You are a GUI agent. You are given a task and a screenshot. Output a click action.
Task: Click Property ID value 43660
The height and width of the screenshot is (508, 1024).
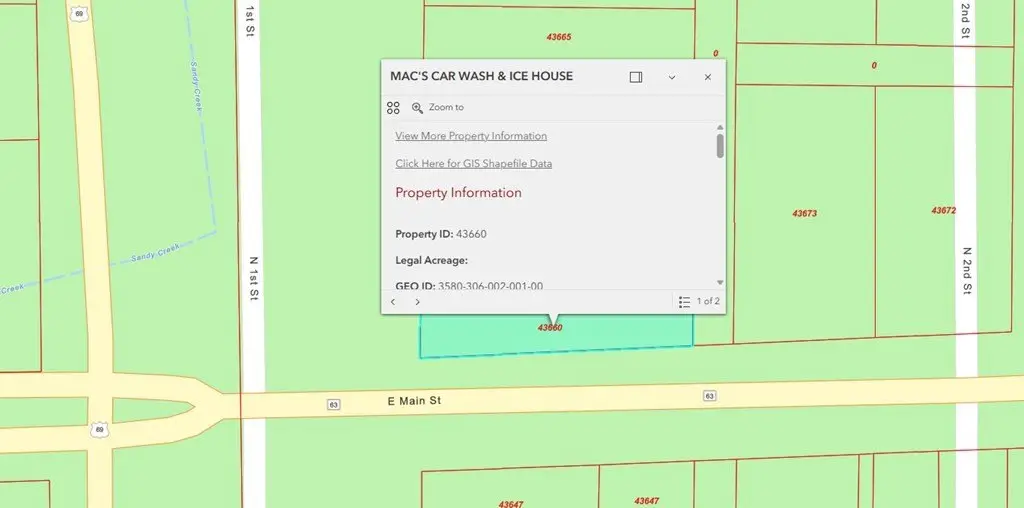coord(471,234)
